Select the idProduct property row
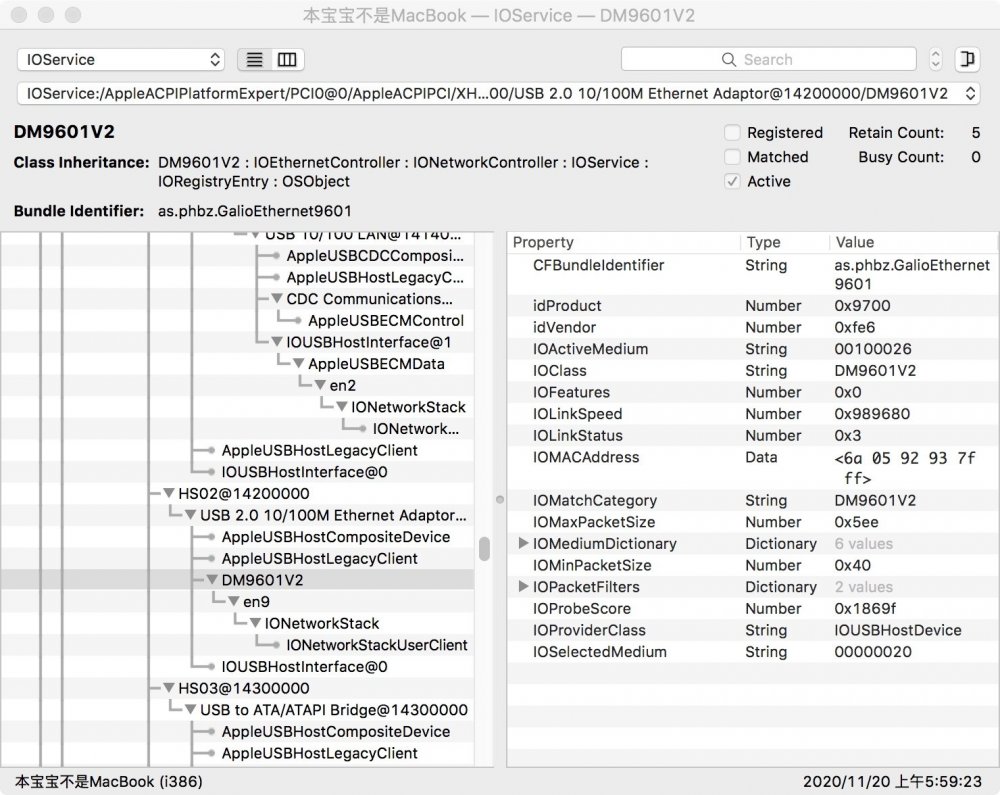Image resolution: width=1000 pixels, height=795 pixels. [x=753, y=305]
